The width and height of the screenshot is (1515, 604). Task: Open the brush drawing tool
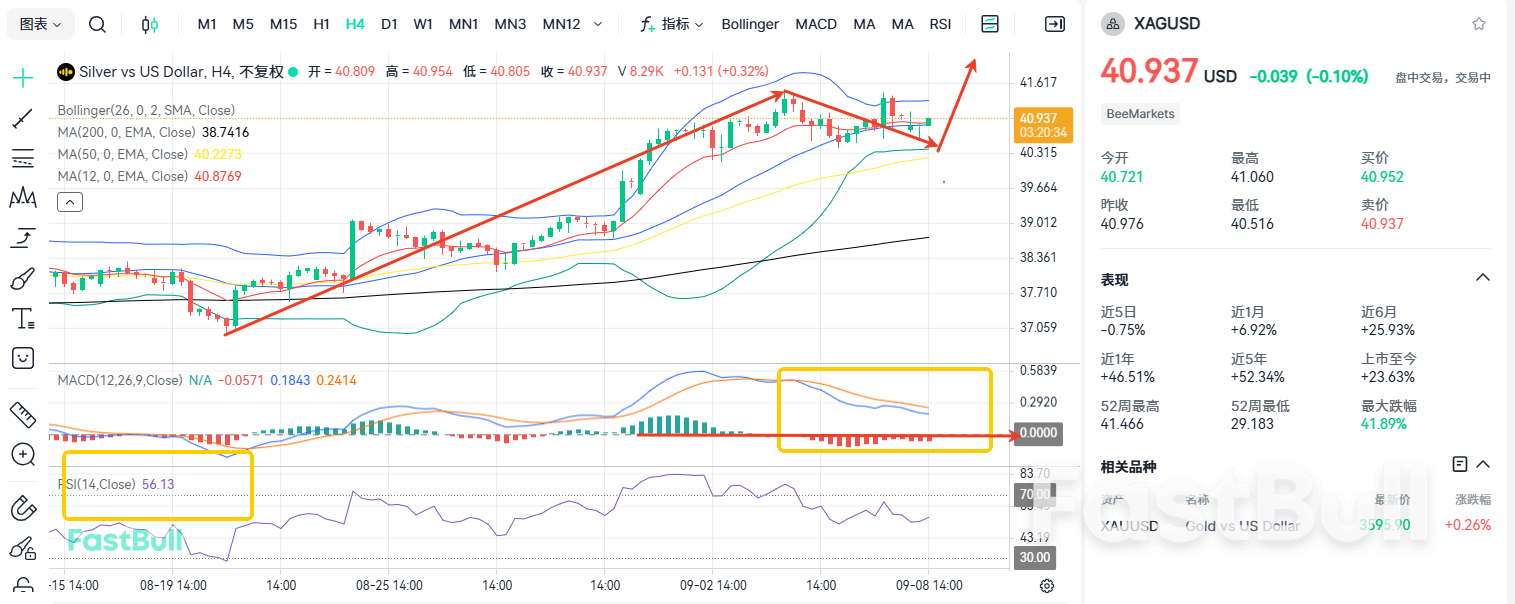coord(22,279)
